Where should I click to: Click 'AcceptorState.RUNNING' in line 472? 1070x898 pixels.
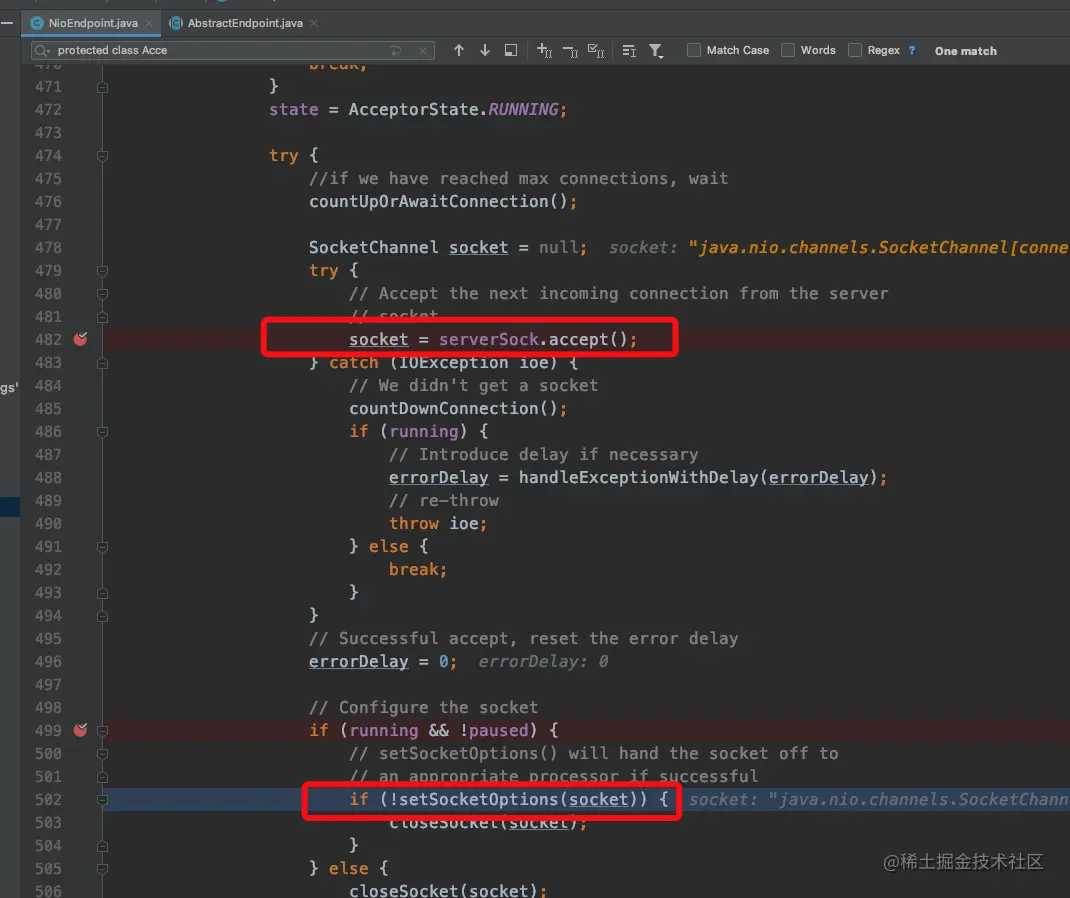tap(453, 109)
